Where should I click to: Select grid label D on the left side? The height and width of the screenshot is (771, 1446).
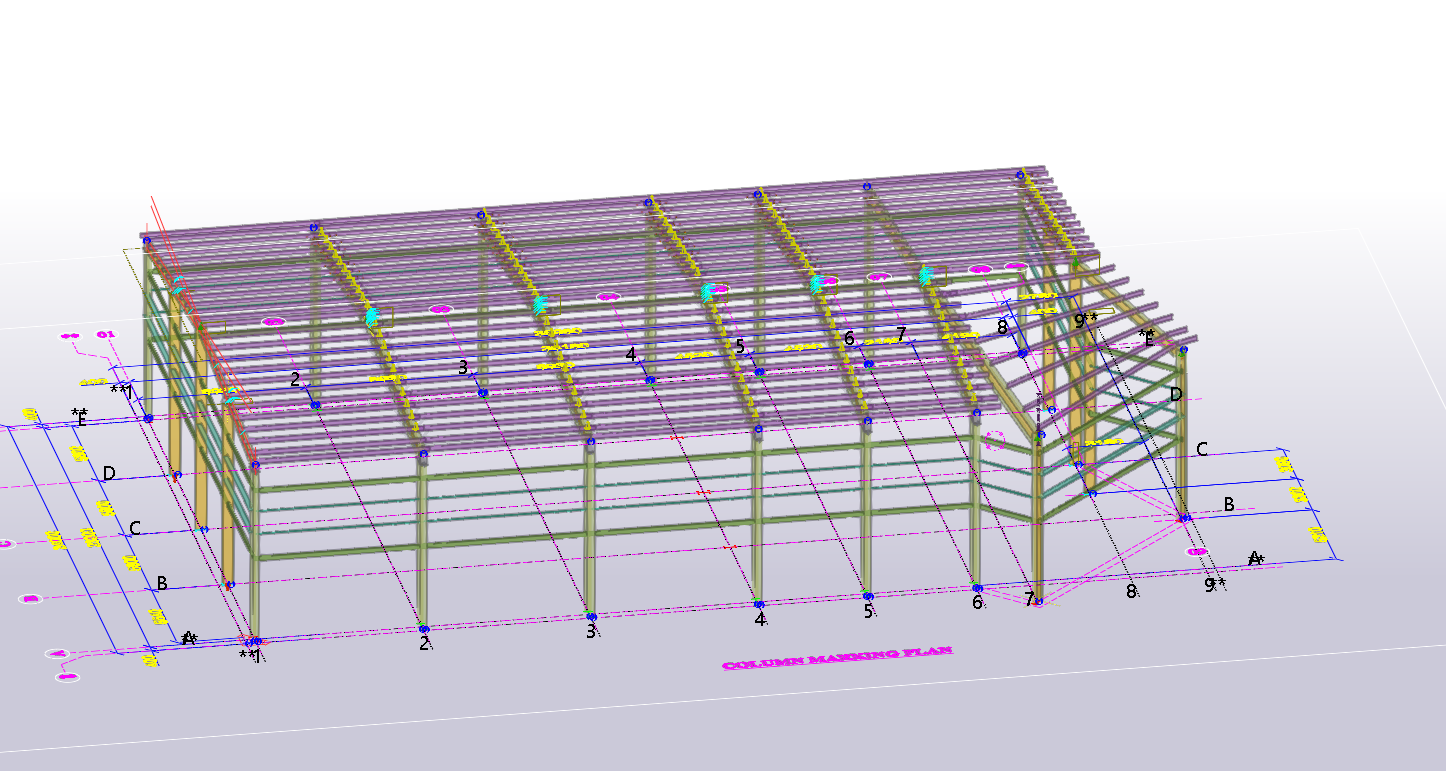(109, 473)
